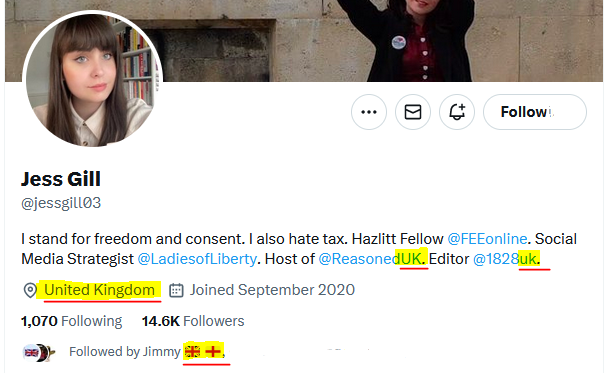Go to the @1828uk profile link
The height and width of the screenshot is (386, 610).
(x=505, y=259)
